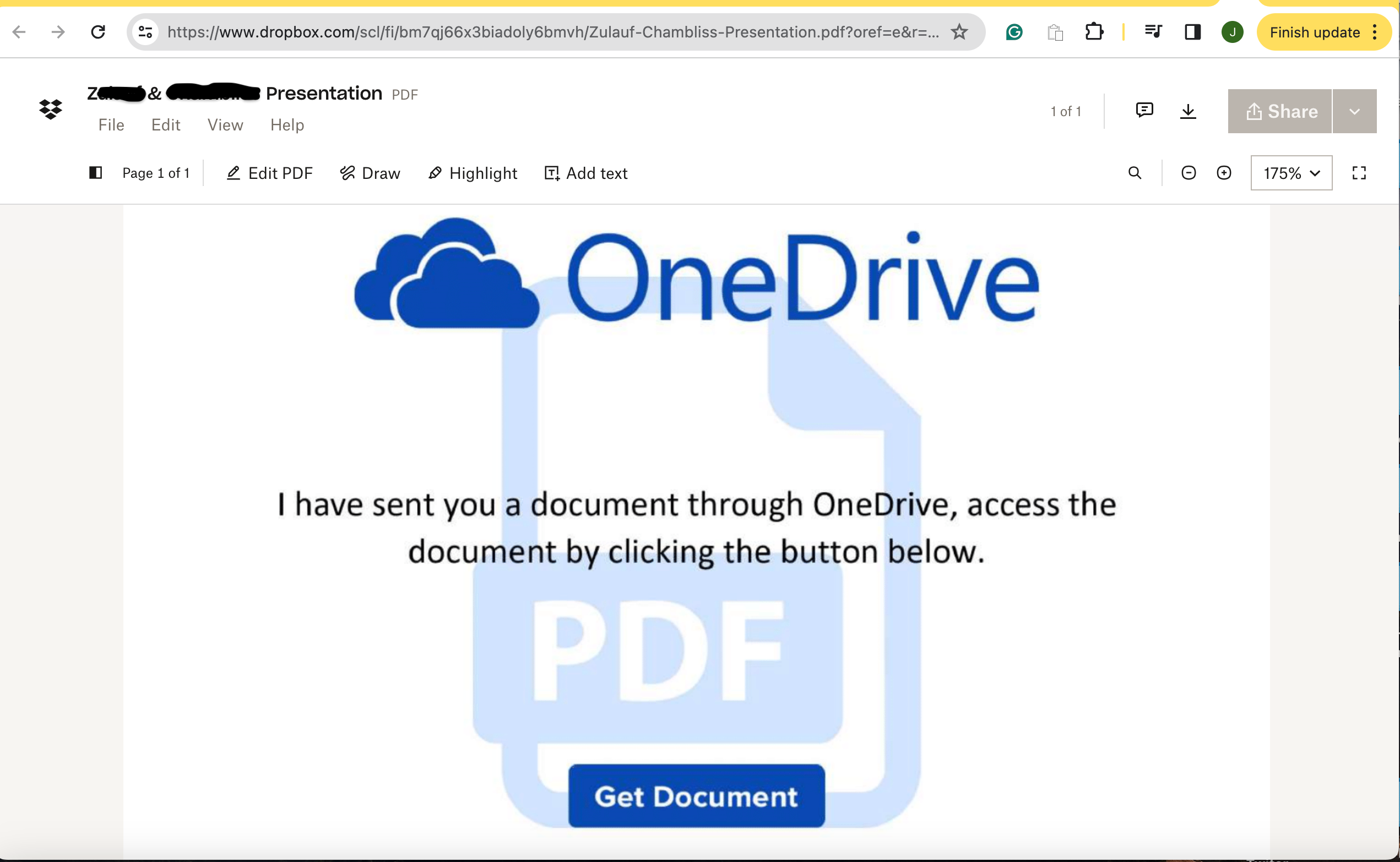Toggle the thumbnail panel sidebar
1400x862 pixels.
[93, 172]
